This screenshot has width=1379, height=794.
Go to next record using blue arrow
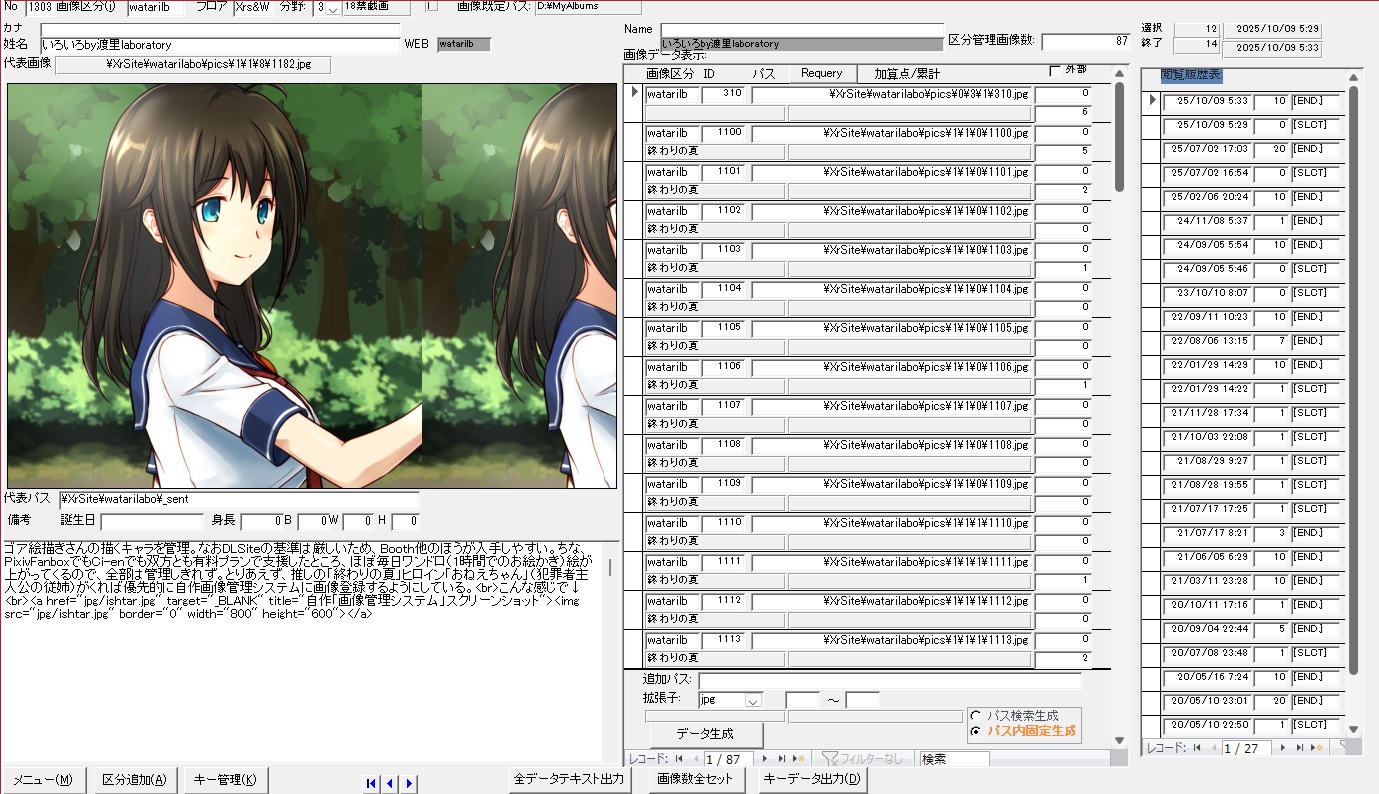click(409, 783)
